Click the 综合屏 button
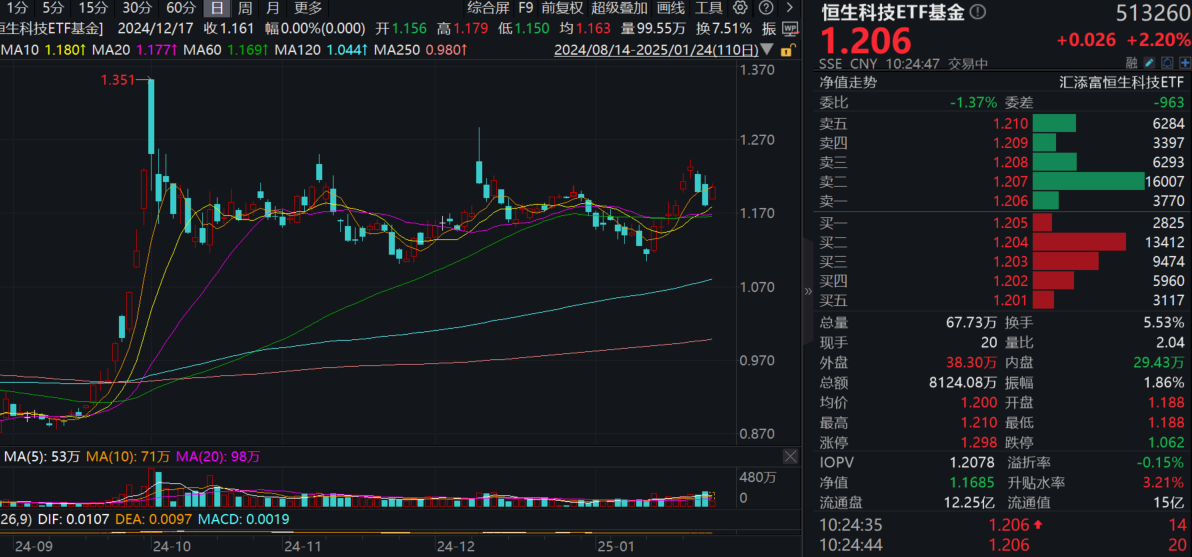The image size is (1192, 557). coord(488,8)
